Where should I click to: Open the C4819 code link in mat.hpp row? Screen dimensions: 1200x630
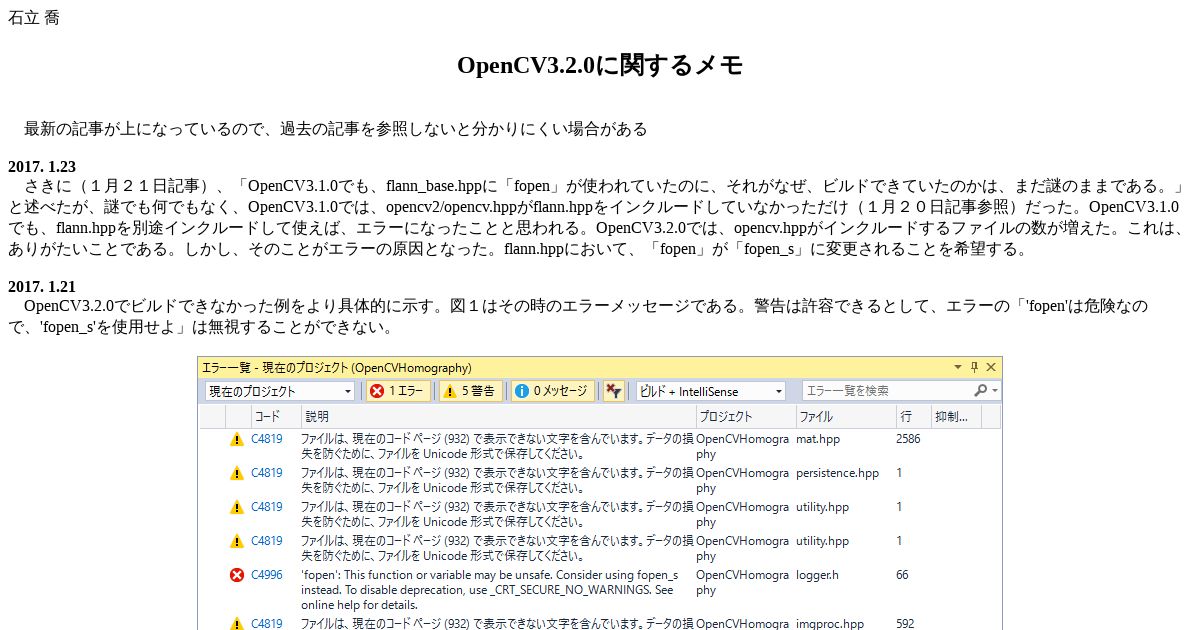coord(266,439)
